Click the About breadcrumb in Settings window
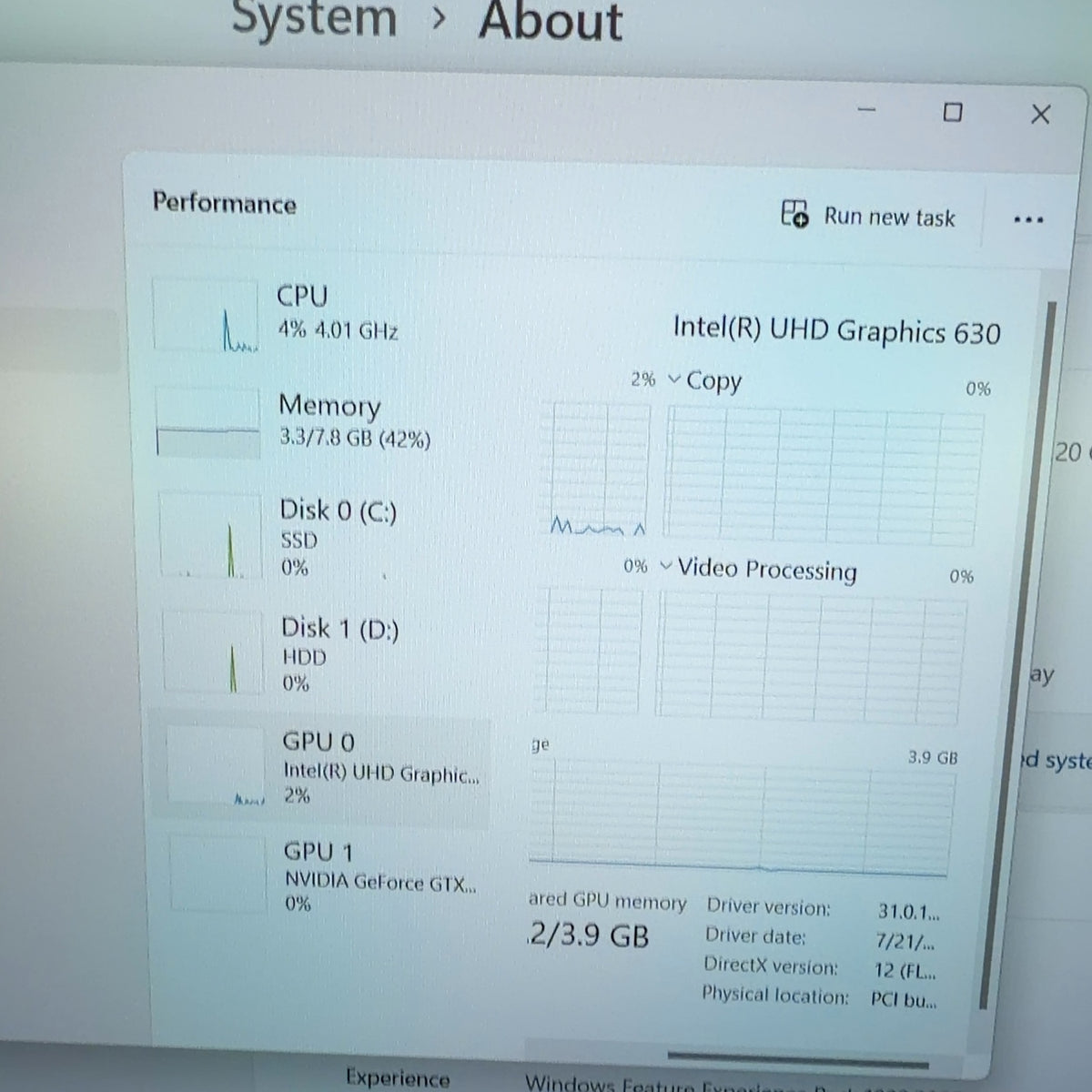Image resolution: width=1092 pixels, height=1092 pixels. tap(551, 21)
